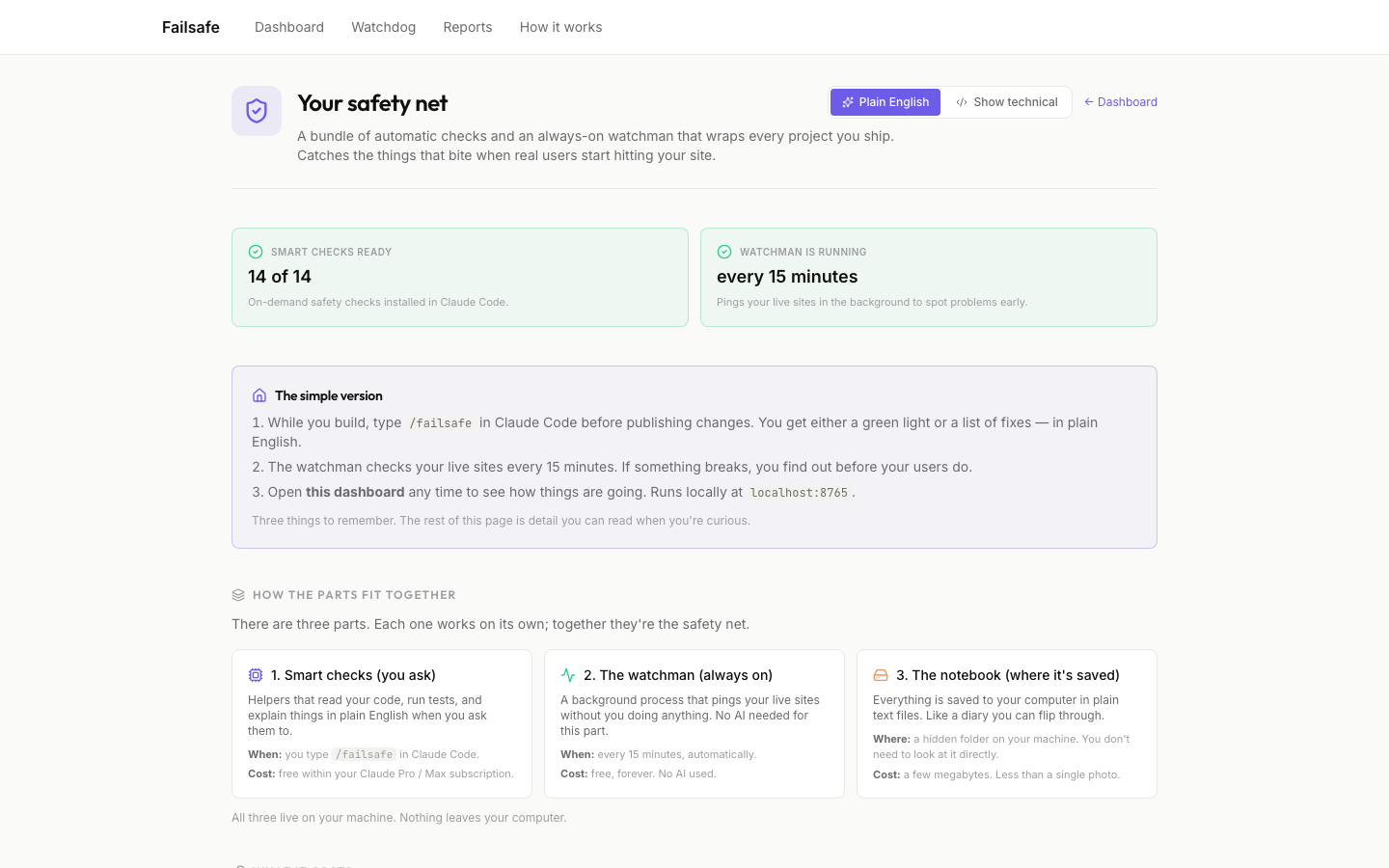The width and height of the screenshot is (1389, 868).
Task: Click the bold 'this dashboard' text
Action: pos(355,492)
